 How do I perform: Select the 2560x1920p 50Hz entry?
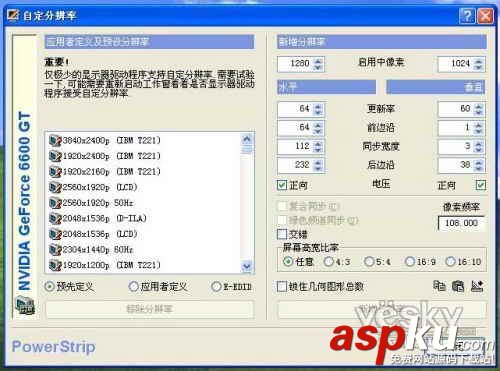pyautogui.click(x=98, y=203)
